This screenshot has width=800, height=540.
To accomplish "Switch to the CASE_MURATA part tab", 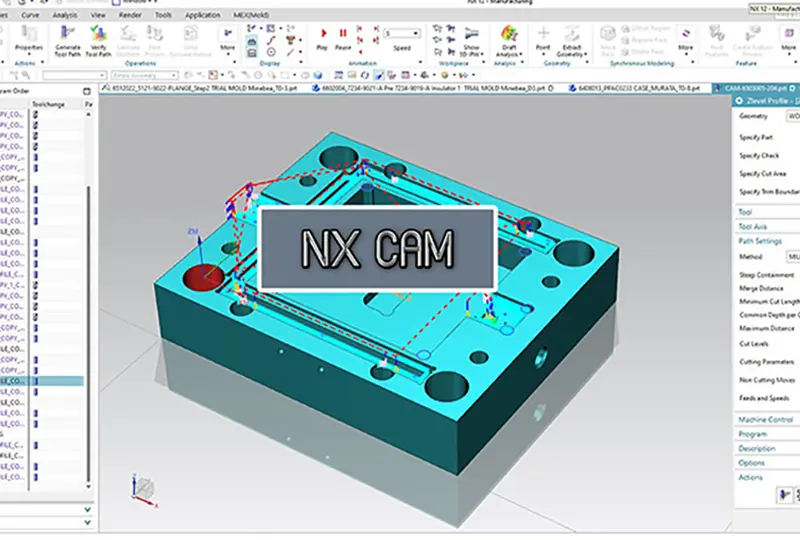I will pos(636,88).
